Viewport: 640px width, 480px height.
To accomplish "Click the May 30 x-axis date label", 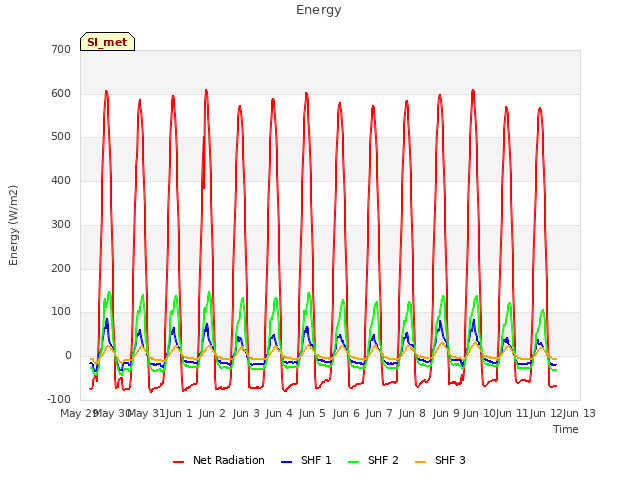I will pos(112,413).
